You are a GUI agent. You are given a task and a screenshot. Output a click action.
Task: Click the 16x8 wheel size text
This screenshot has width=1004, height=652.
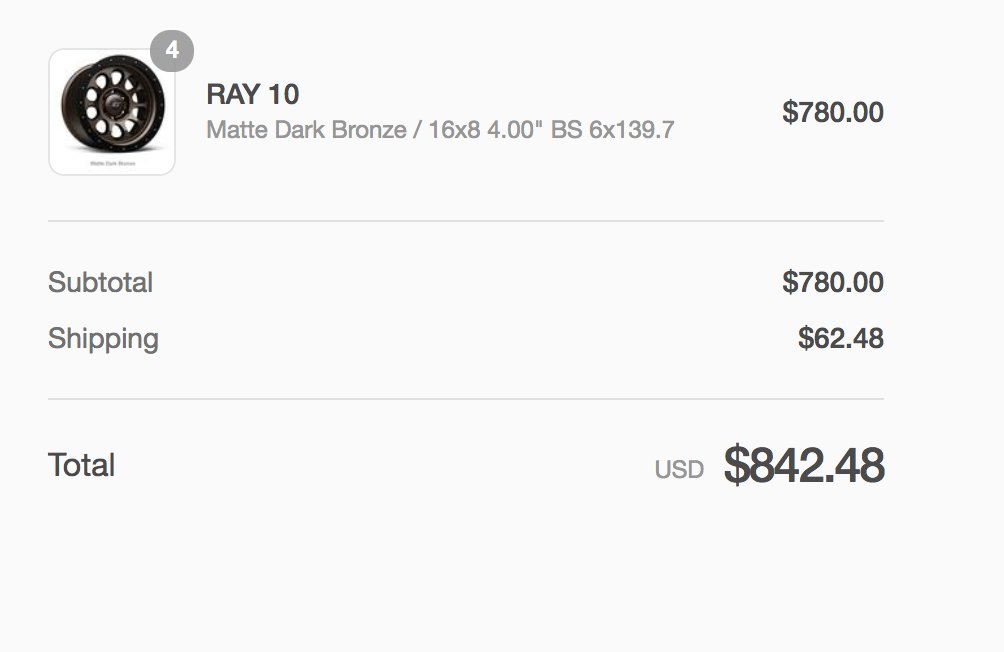click(454, 130)
